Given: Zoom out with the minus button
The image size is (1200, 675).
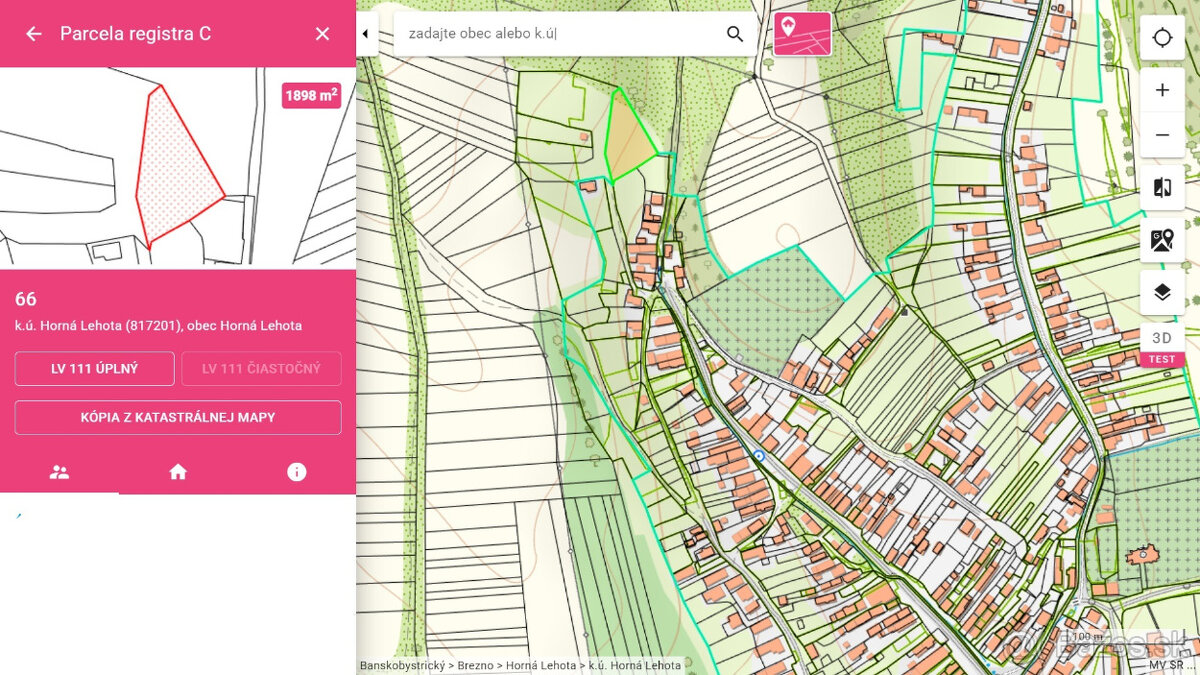Looking at the screenshot, I should (x=1162, y=135).
